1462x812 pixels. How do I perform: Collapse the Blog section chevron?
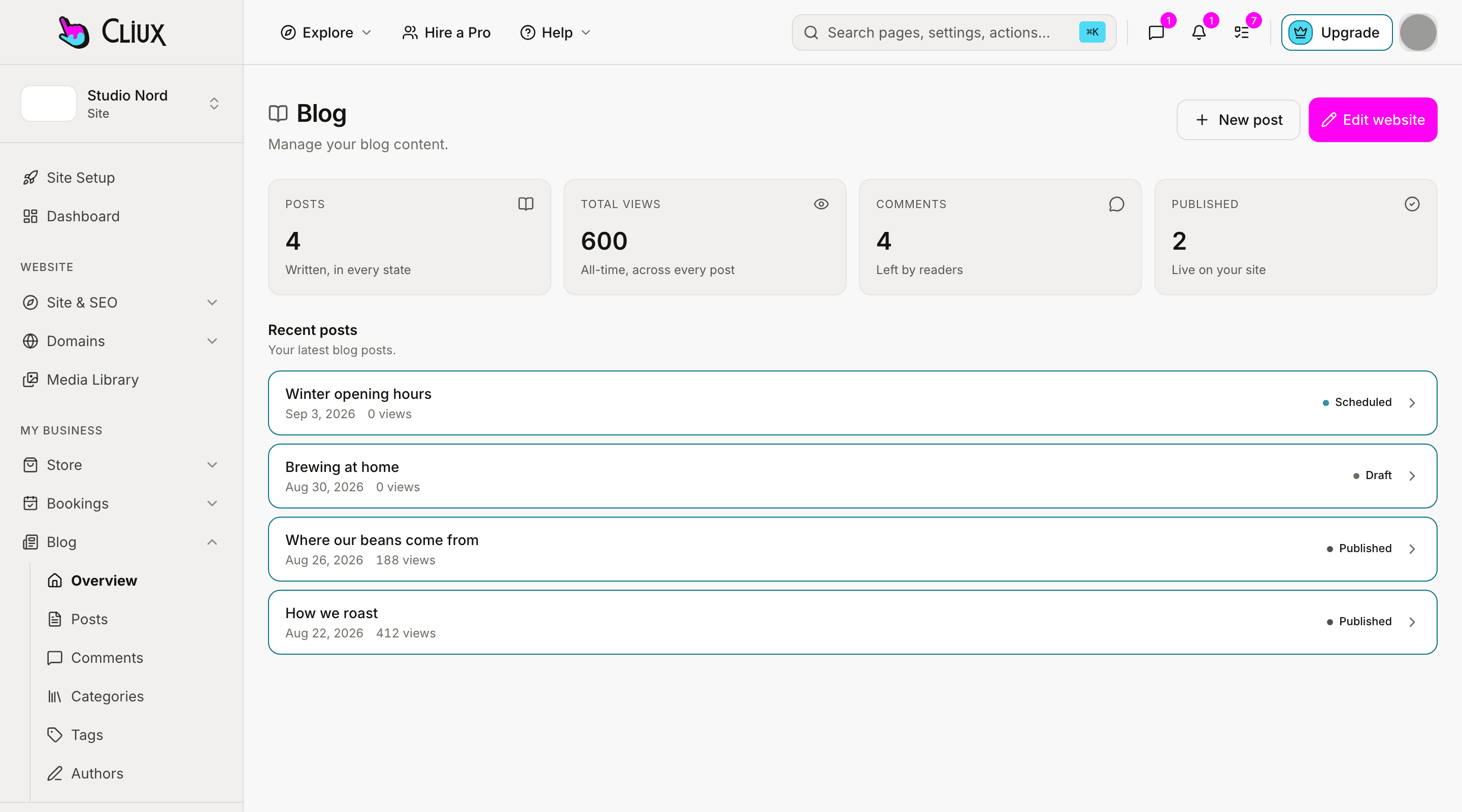pos(212,542)
